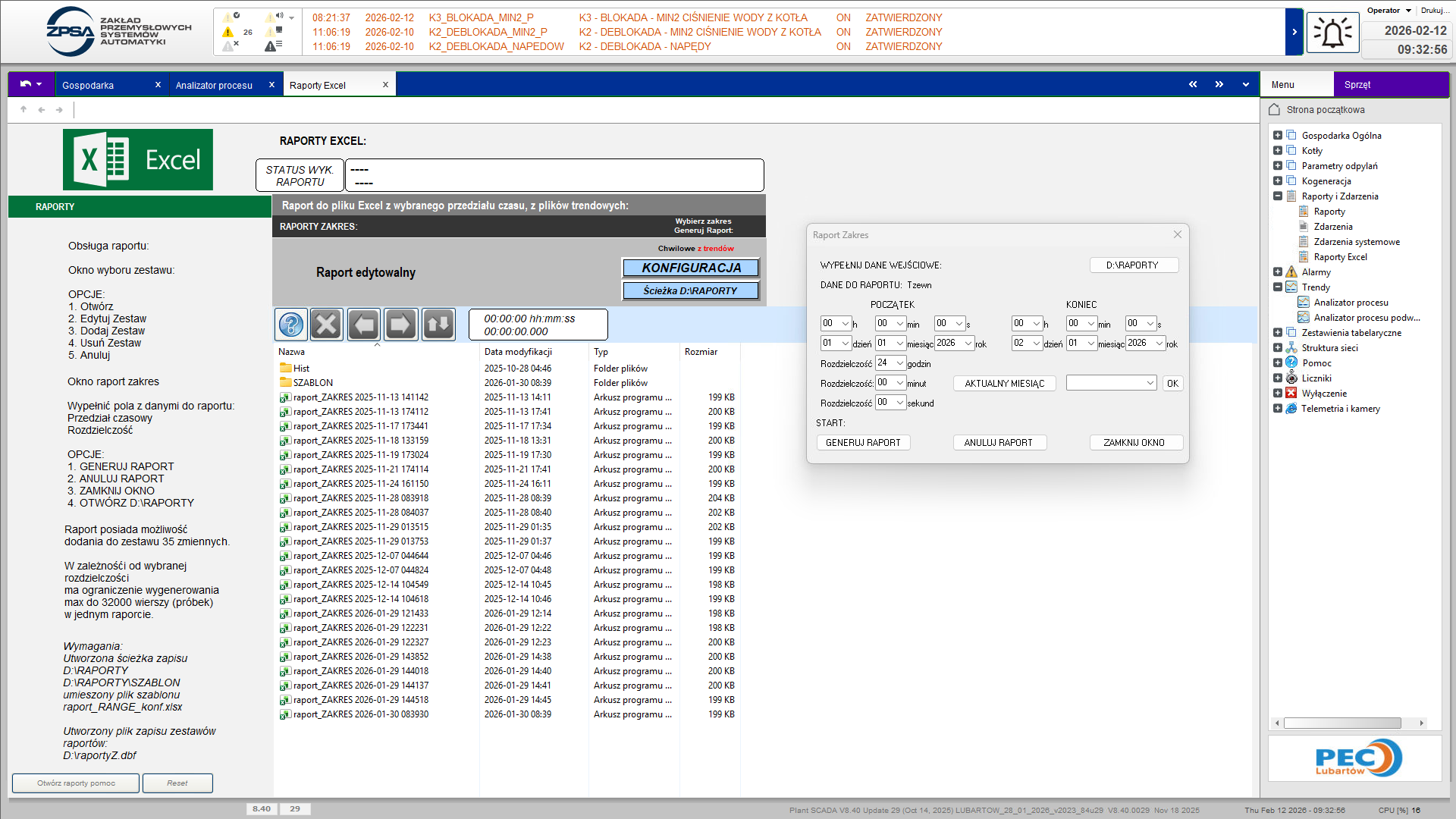Click the left arrow navigation toolbar button
The width and height of the screenshot is (1456, 819).
(364, 325)
